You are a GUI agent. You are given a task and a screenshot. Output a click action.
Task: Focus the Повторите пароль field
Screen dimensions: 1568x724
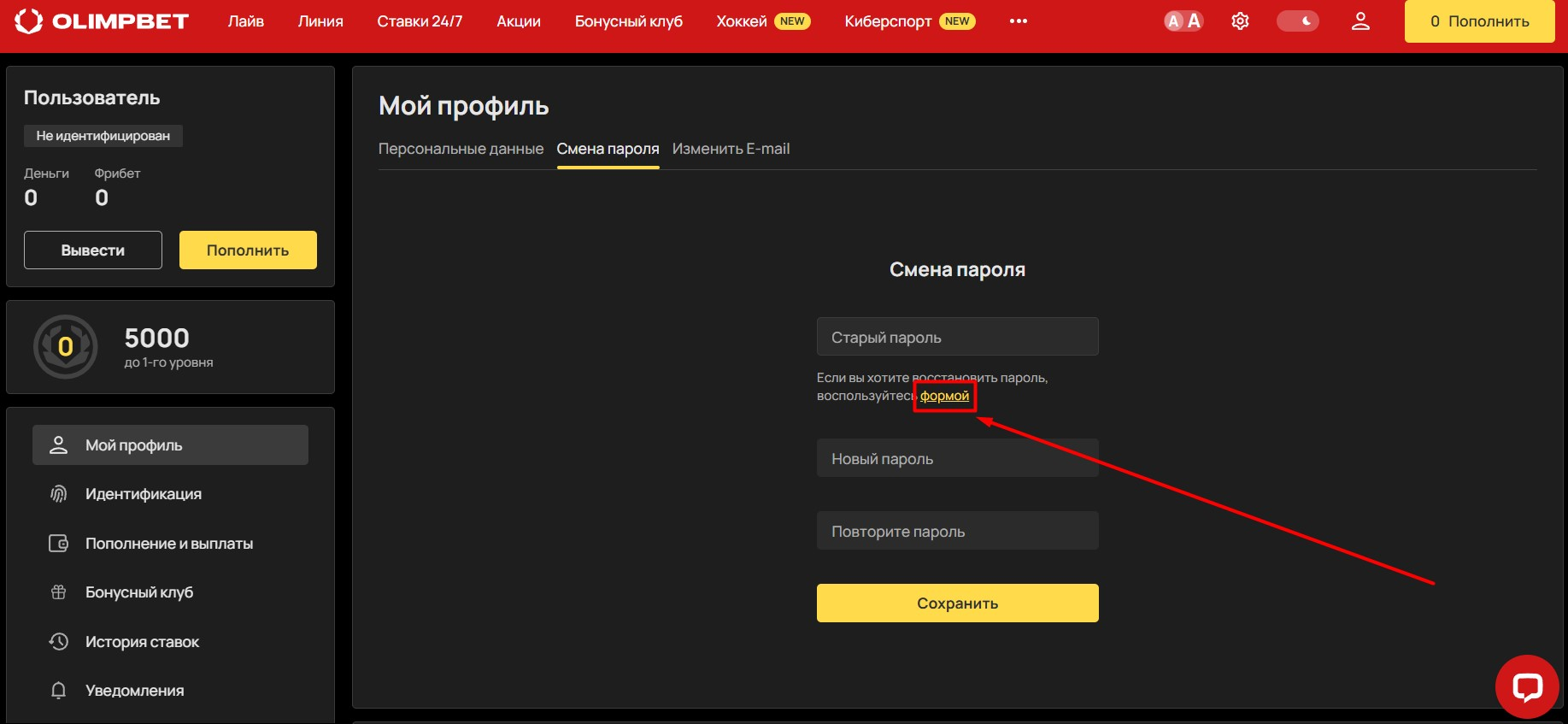pos(957,531)
